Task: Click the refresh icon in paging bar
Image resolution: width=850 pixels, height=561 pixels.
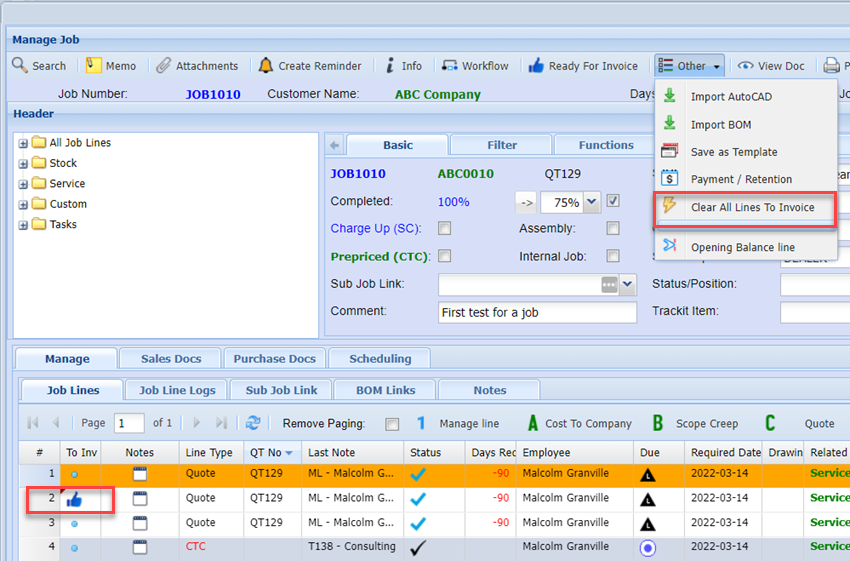Action: click(253, 423)
